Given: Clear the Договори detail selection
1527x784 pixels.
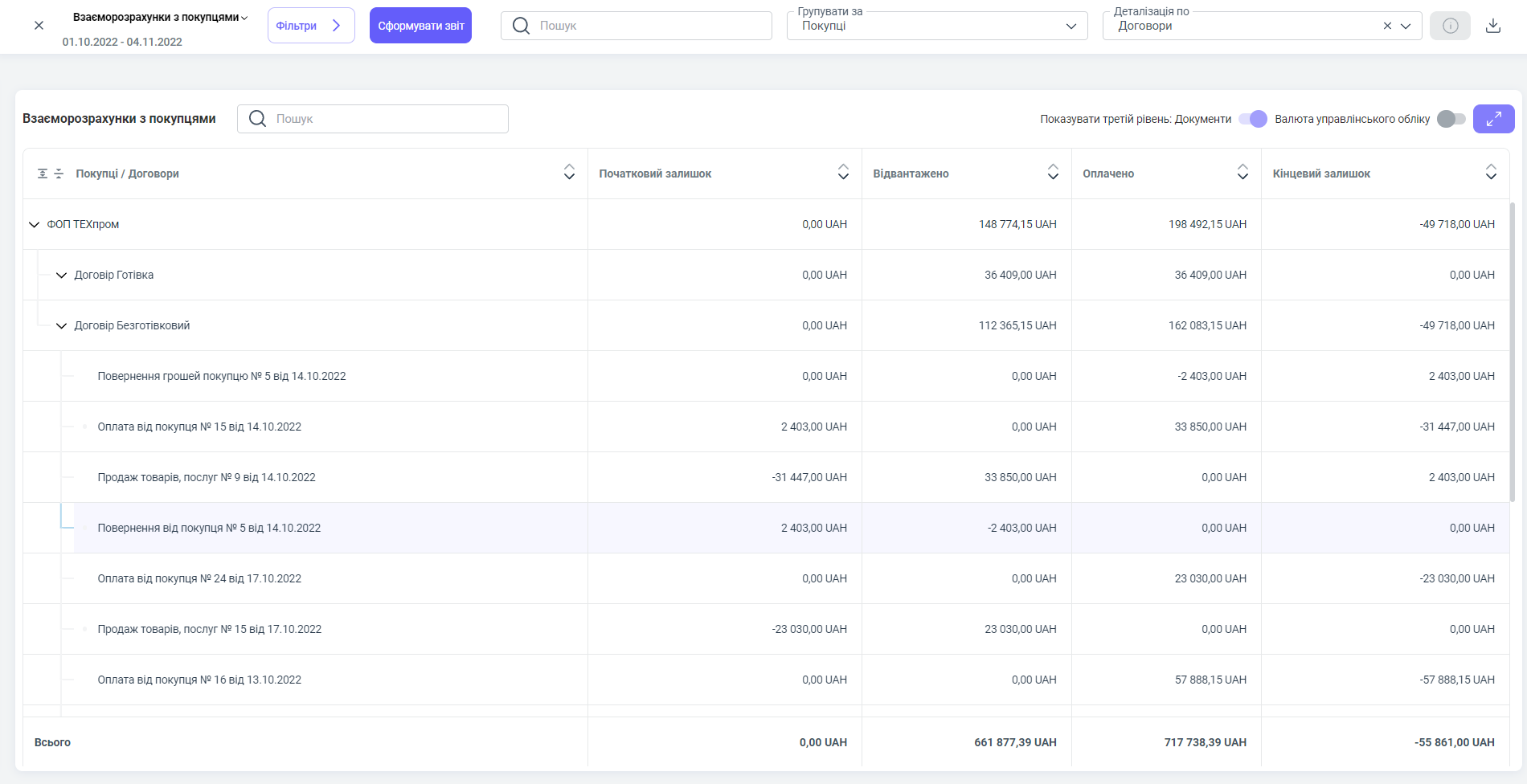Looking at the screenshot, I should point(1387,26).
